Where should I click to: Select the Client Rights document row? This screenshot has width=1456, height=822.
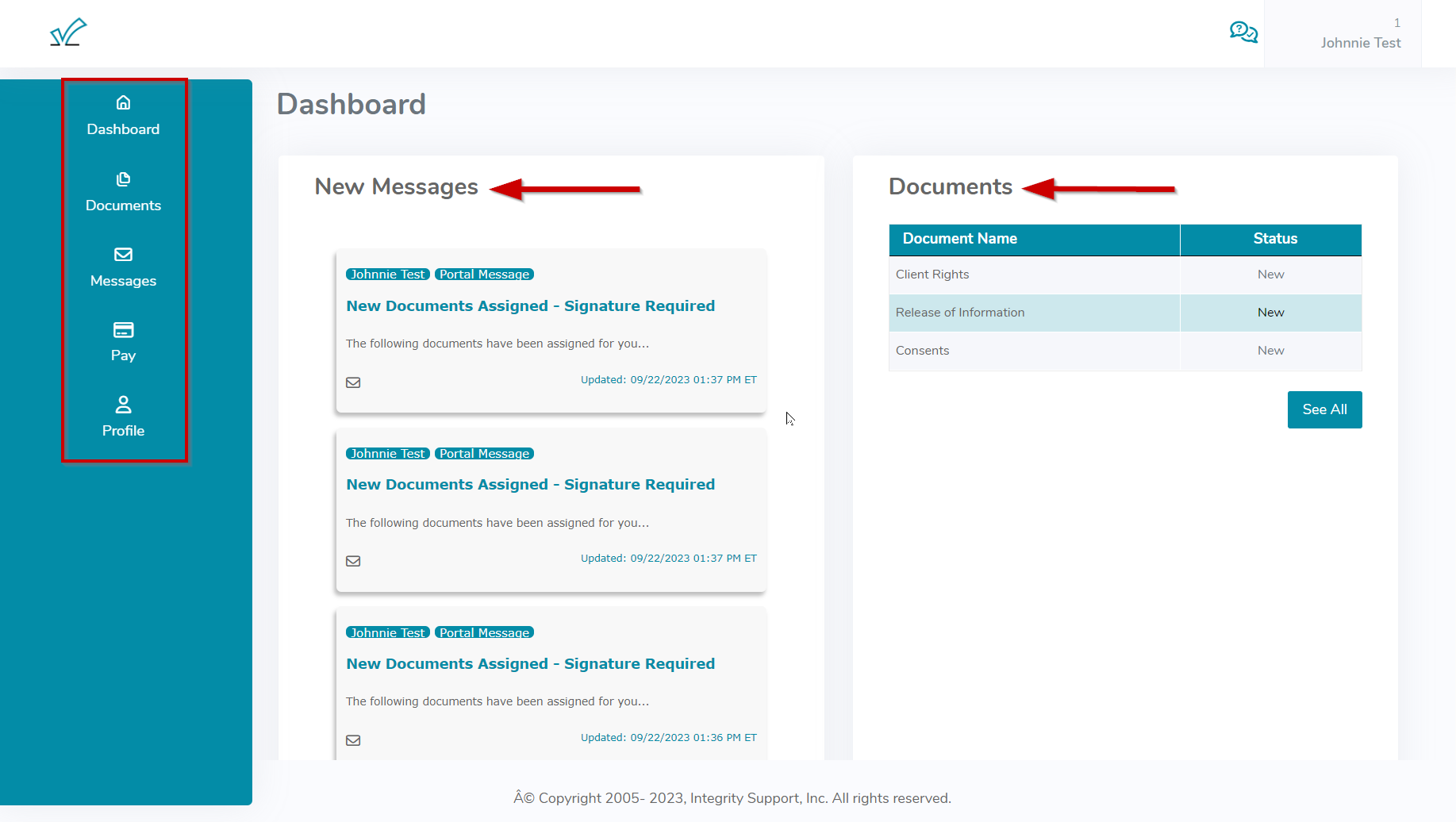(x=932, y=275)
